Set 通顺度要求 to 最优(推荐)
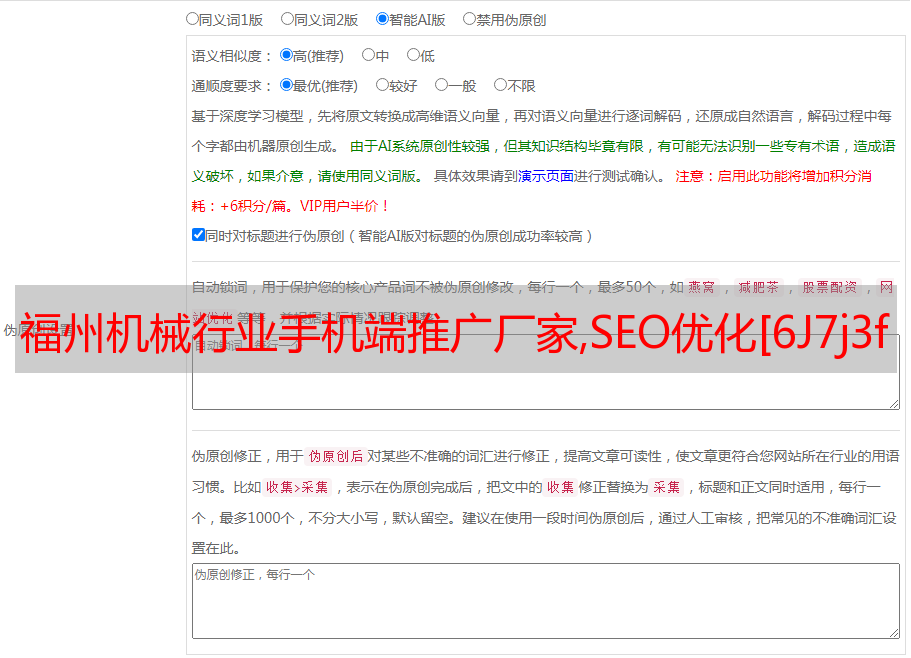The image size is (911, 658). [286, 85]
